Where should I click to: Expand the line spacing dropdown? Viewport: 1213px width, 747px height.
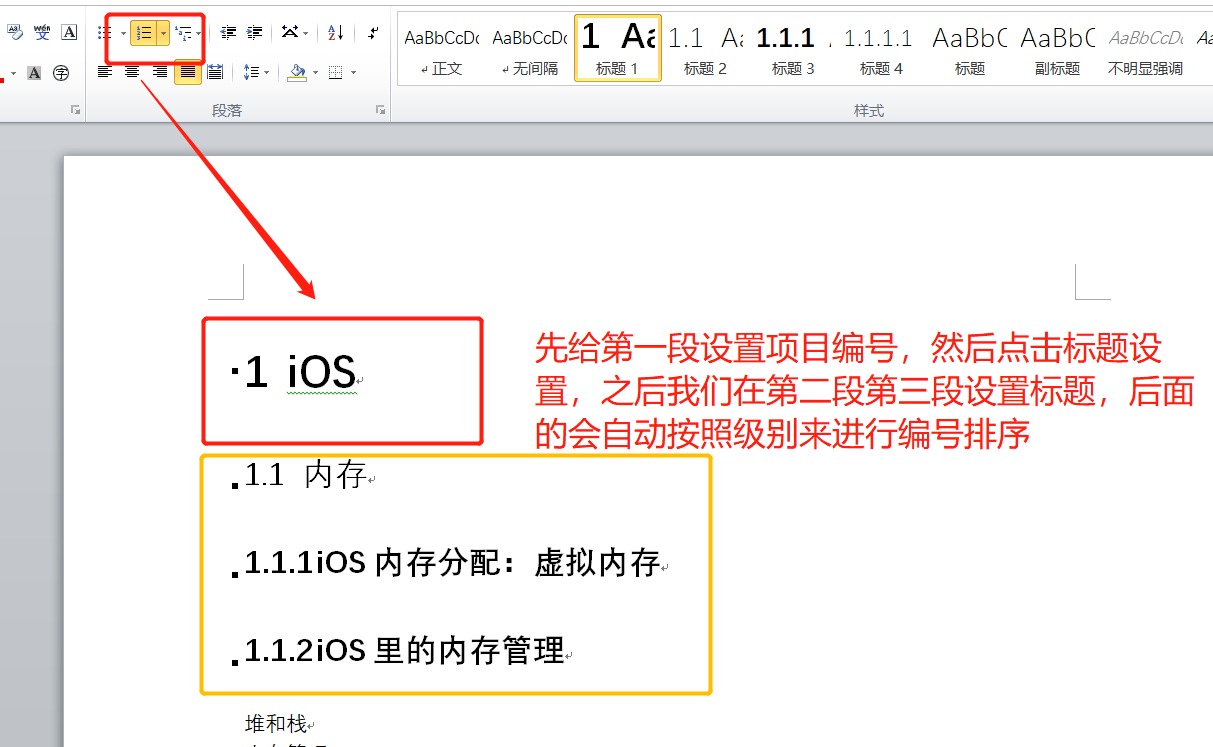[266, 72]
